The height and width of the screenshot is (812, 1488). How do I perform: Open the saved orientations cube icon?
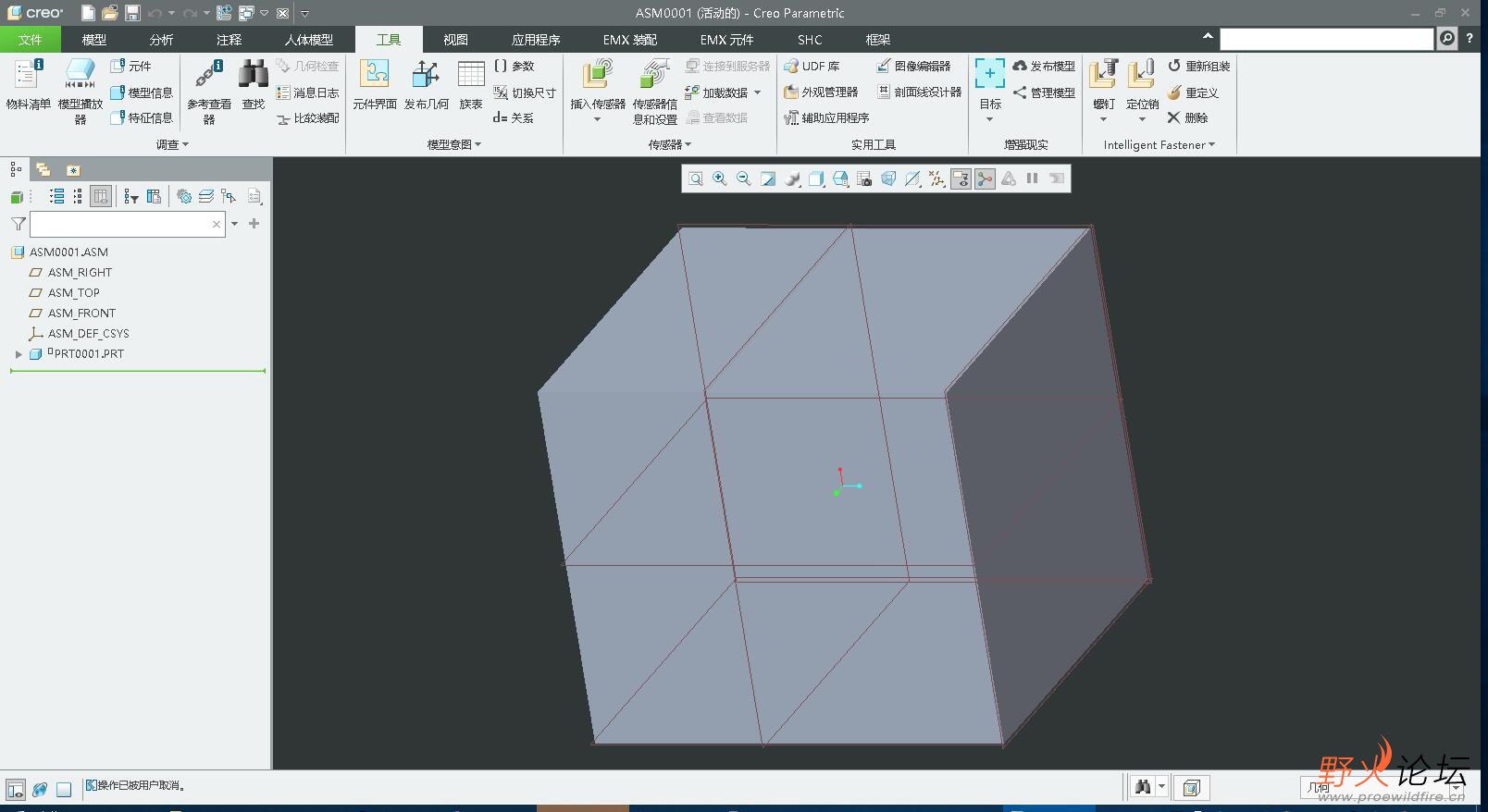point(816,178)
